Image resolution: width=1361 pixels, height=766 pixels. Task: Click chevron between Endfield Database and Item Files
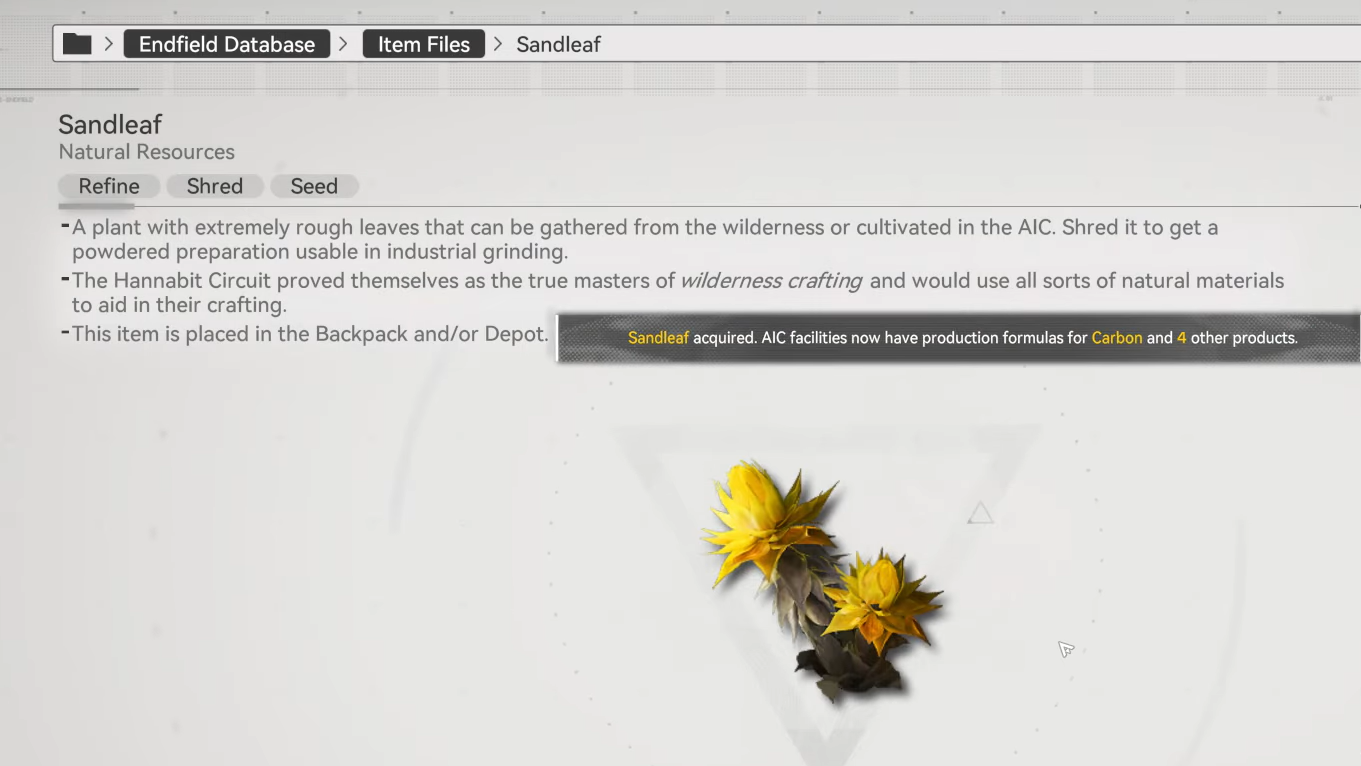pyautogui.click(x=344, y=44)
